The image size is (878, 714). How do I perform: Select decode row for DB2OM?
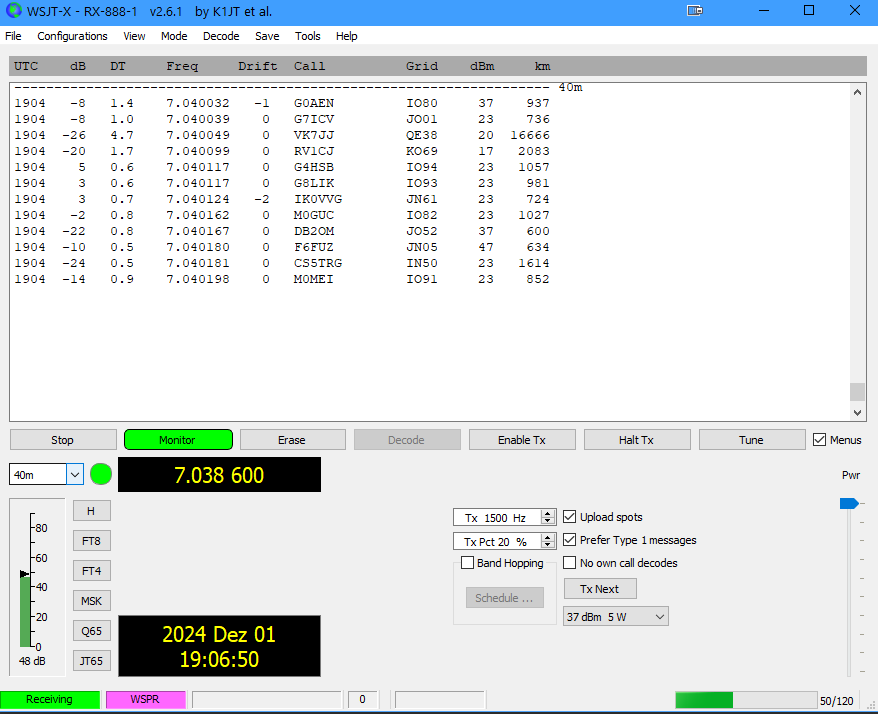tap(282, 231)
